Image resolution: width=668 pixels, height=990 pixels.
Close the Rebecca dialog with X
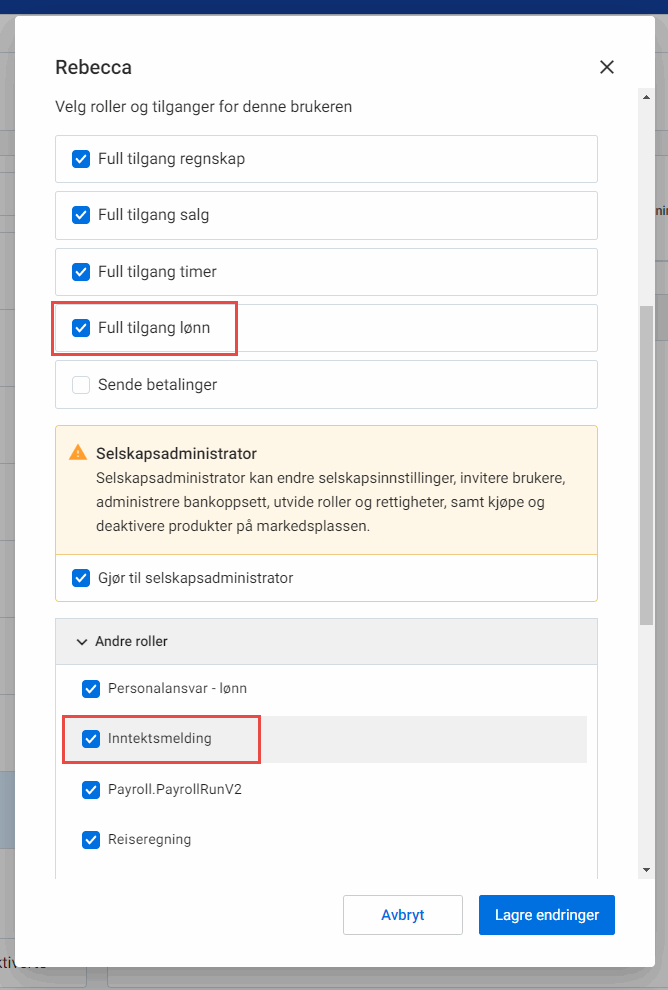click(606, 68)
